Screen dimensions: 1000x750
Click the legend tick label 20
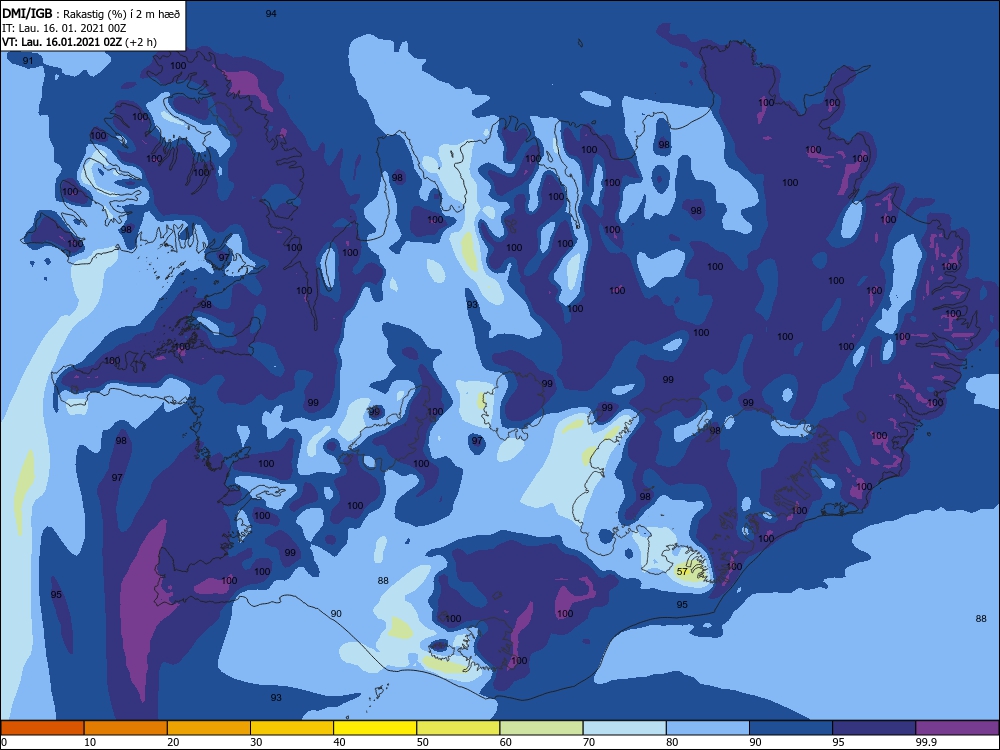click(173, 742)
